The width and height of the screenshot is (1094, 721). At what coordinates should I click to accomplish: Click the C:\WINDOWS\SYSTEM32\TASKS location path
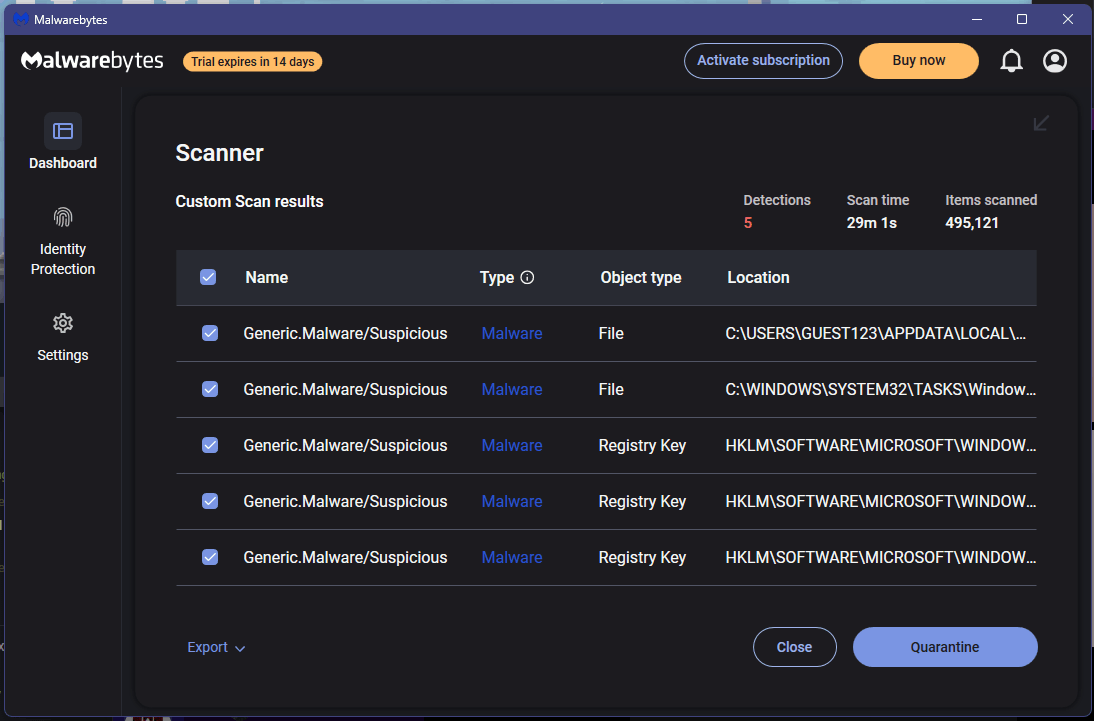[x=881, y=389]
